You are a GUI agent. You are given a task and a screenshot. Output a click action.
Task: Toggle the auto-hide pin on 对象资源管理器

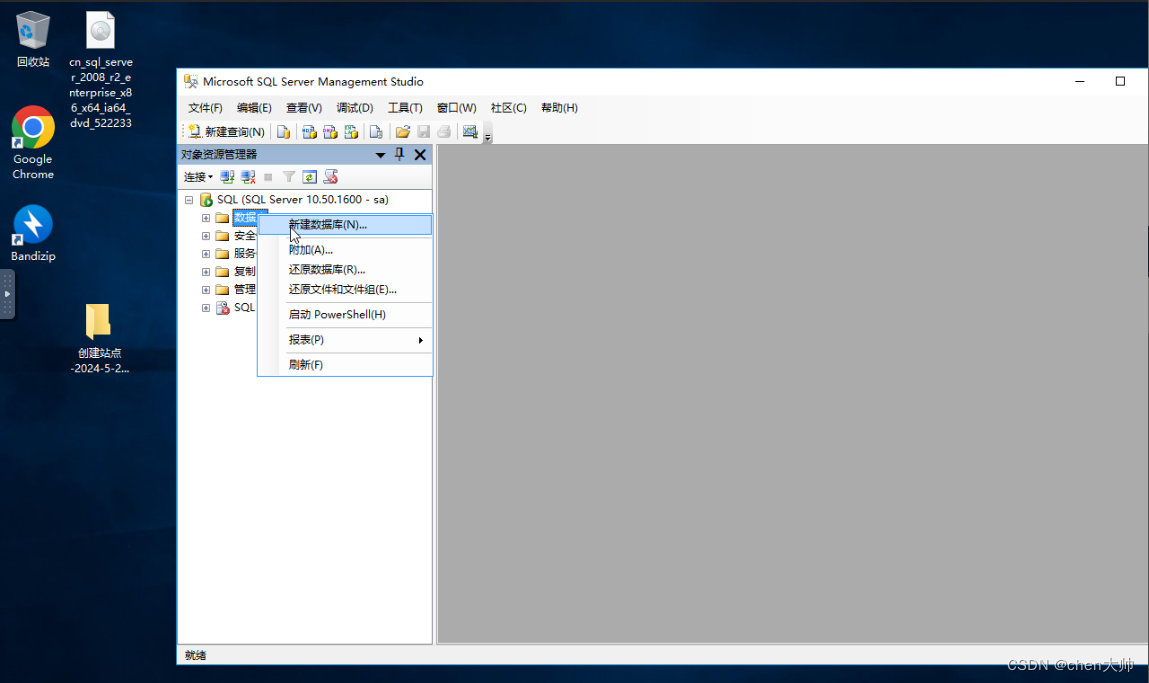(x=399, y=154)
